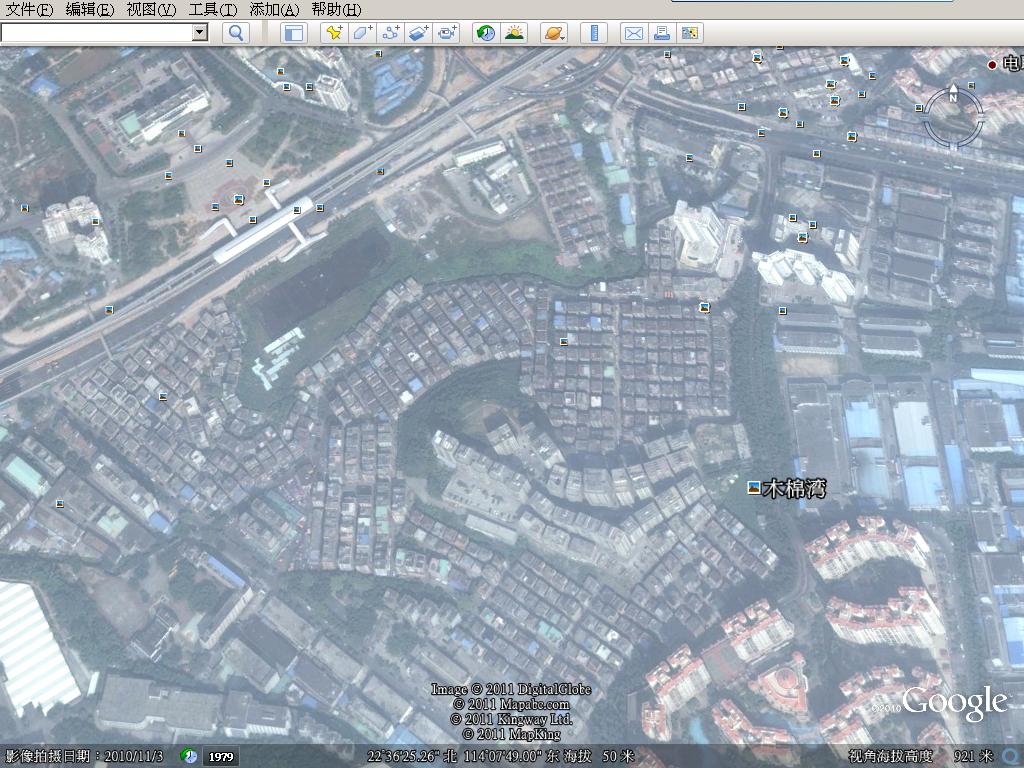Image resolution: width=1024 pixels, height=768 pixels.
Task: Click the email envelope icon
Action: coord(633,33)
